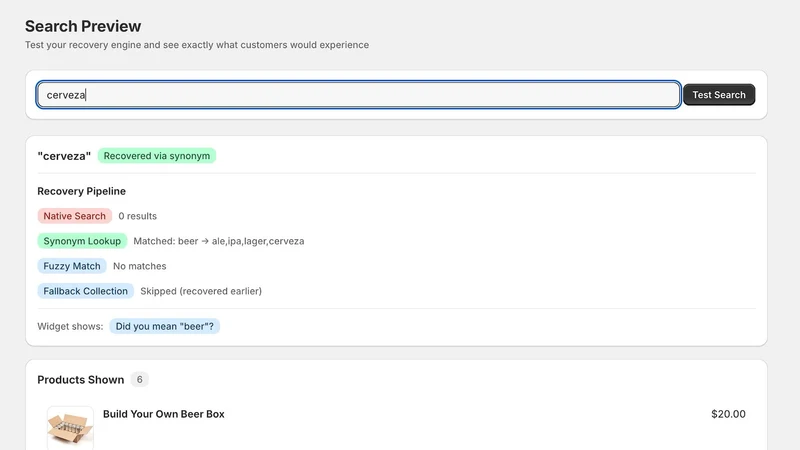Click the Did you mean "beer"? suggestion
The width and height of the screenshot is (800, 450).
[x=165, y=326]
